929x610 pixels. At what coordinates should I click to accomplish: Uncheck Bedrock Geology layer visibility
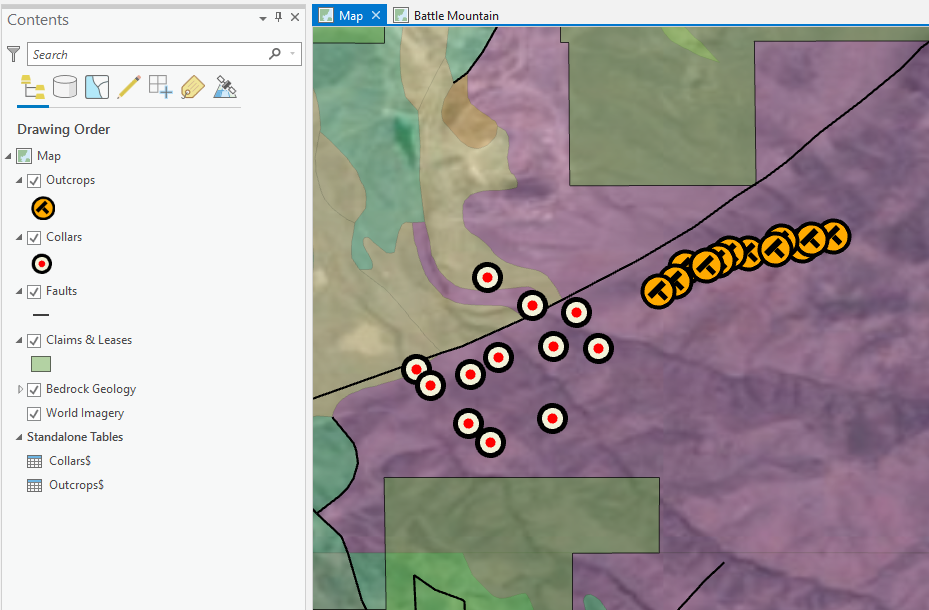tap(34, 390)
